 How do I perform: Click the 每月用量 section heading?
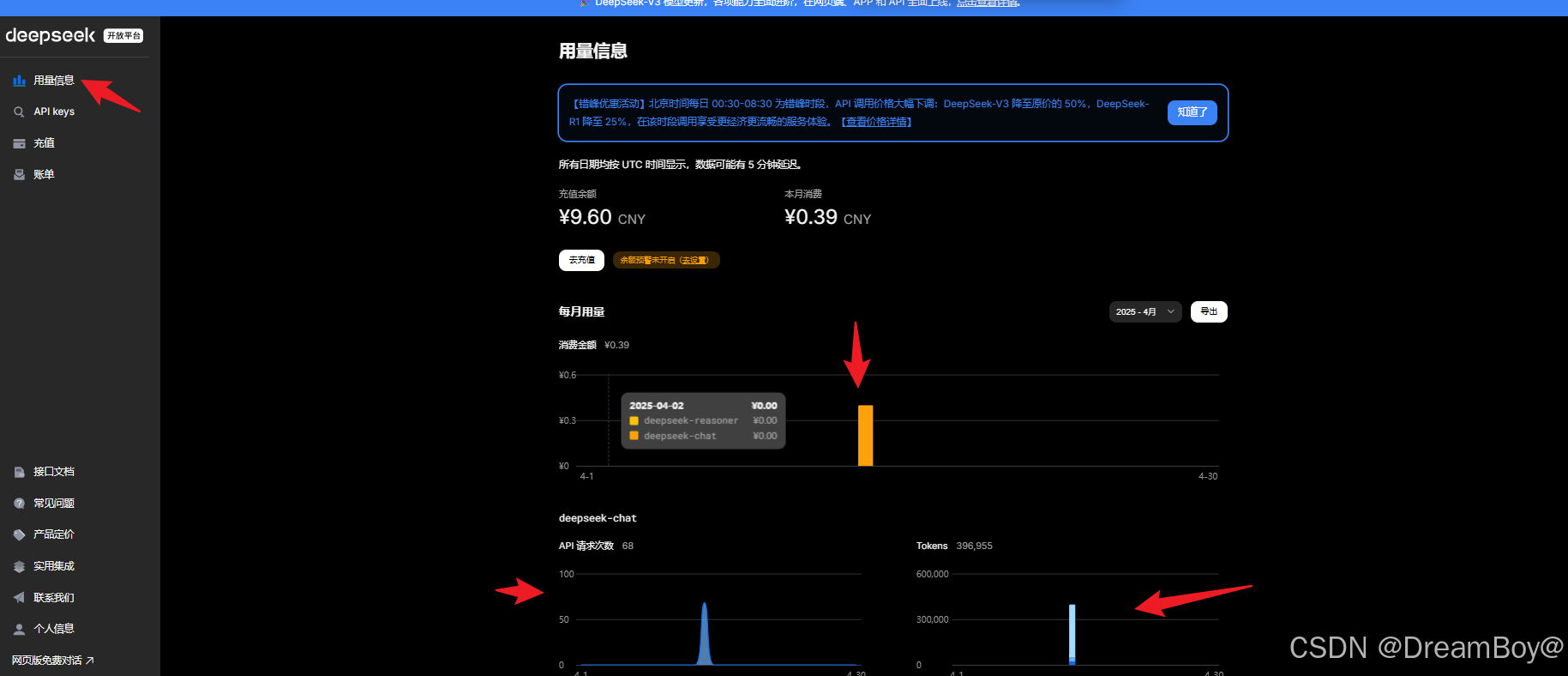pos(581,311)
